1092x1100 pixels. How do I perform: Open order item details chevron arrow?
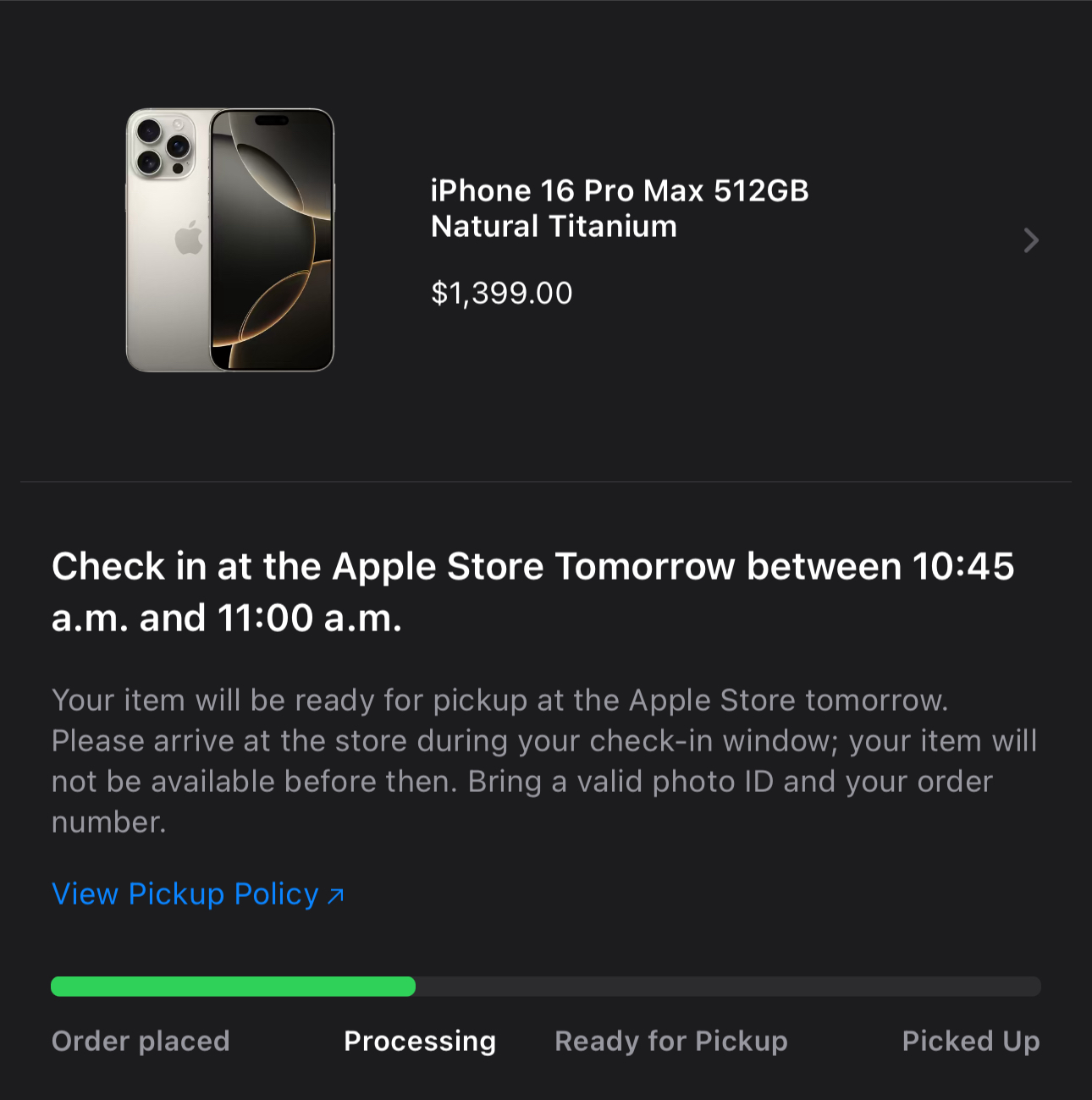pos(1030,240)
